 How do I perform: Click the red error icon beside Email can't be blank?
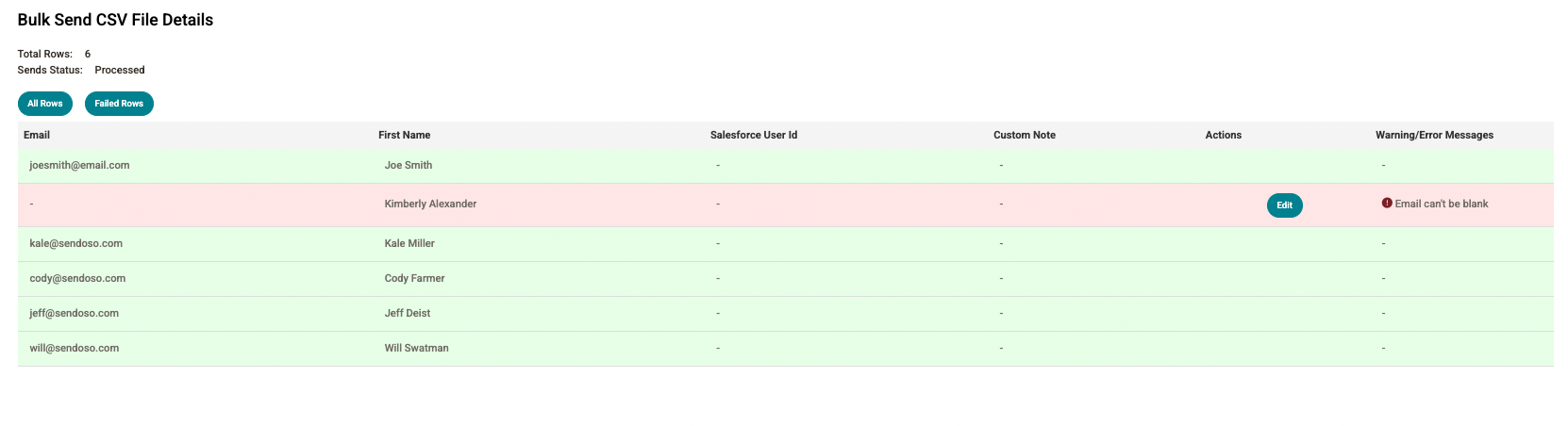tap(1387, 204)
